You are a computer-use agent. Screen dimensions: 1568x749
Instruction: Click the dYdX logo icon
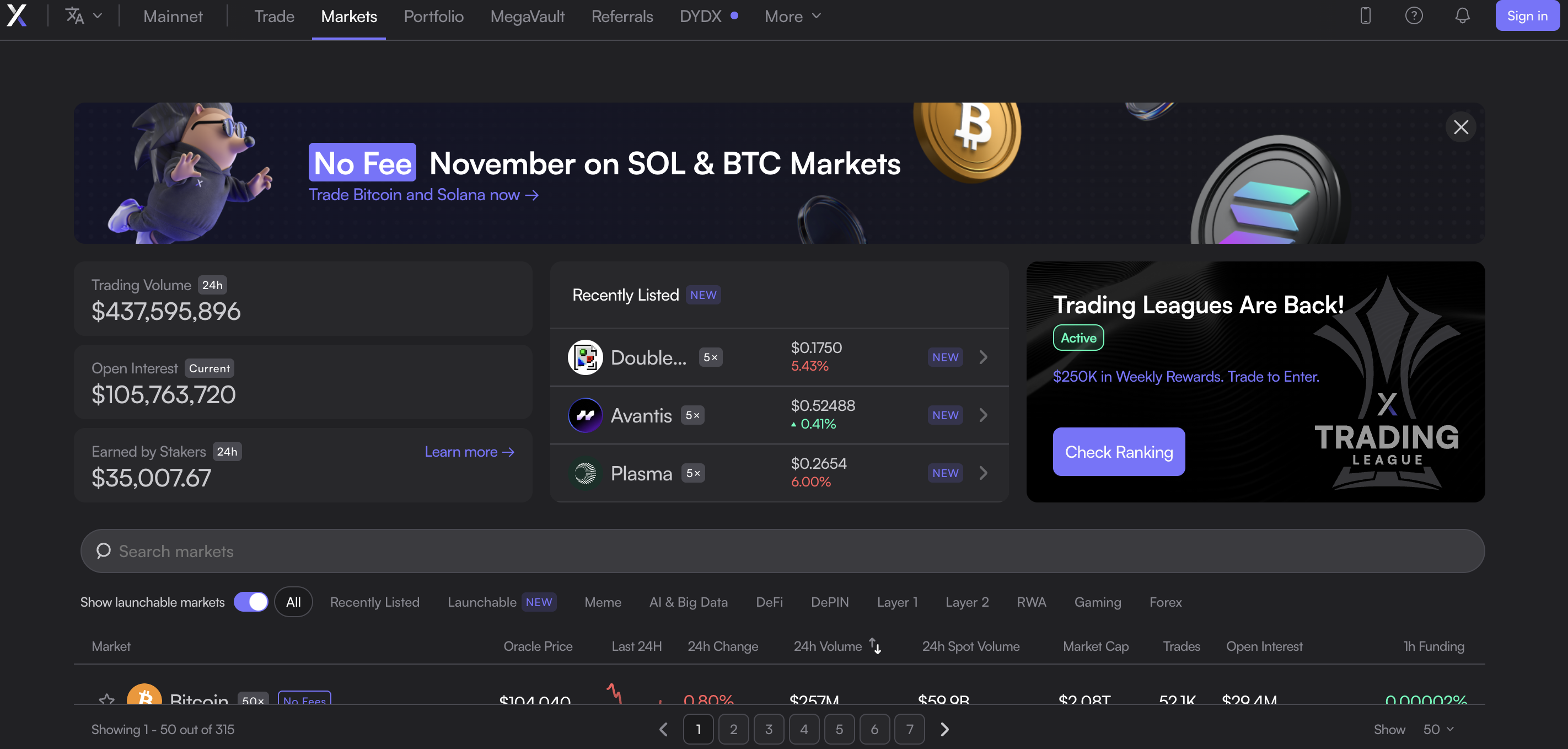17,16
